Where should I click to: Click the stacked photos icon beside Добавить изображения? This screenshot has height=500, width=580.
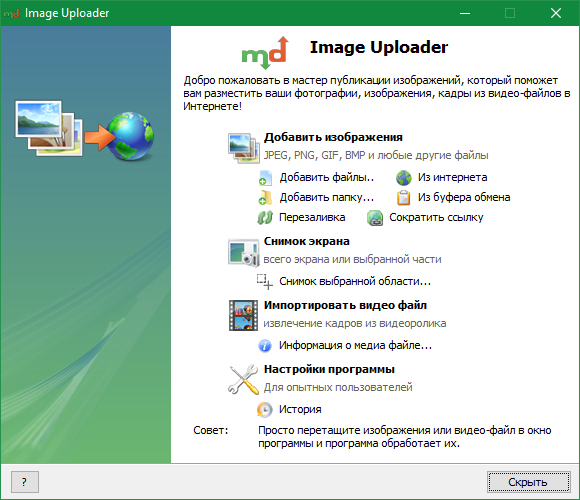point(243,148)
